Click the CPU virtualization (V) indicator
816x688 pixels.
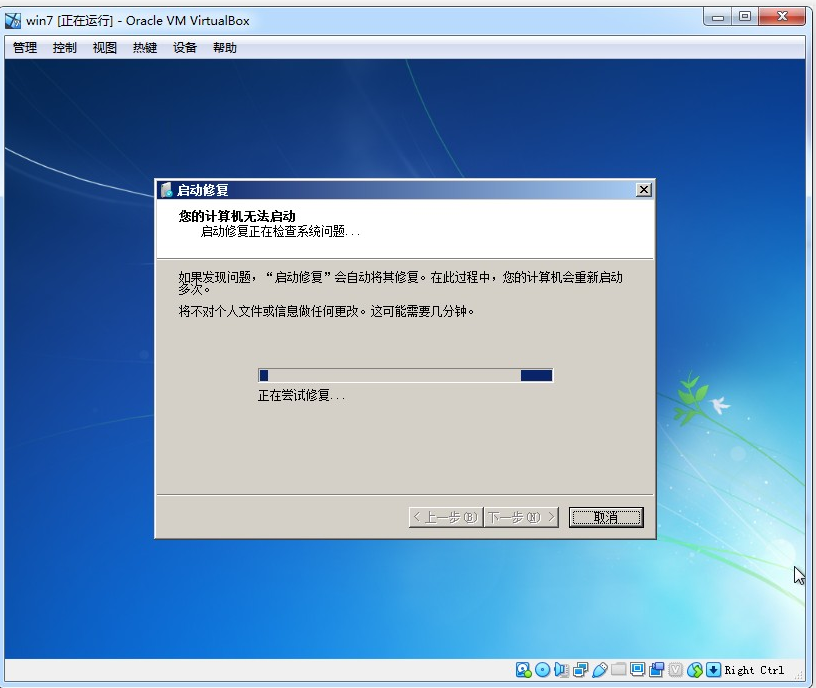pos(675,670)
